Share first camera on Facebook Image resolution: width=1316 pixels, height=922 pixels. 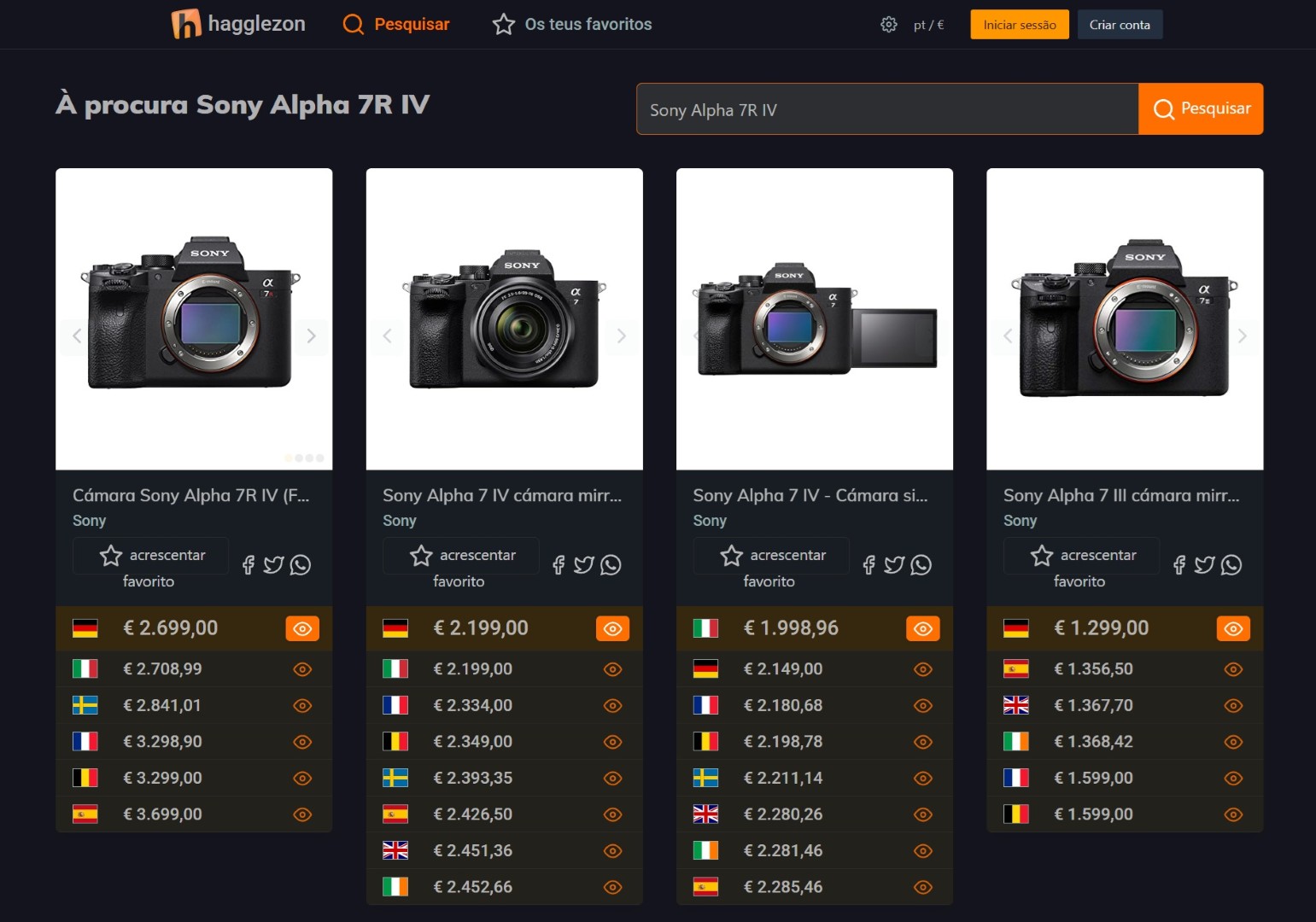249,565
